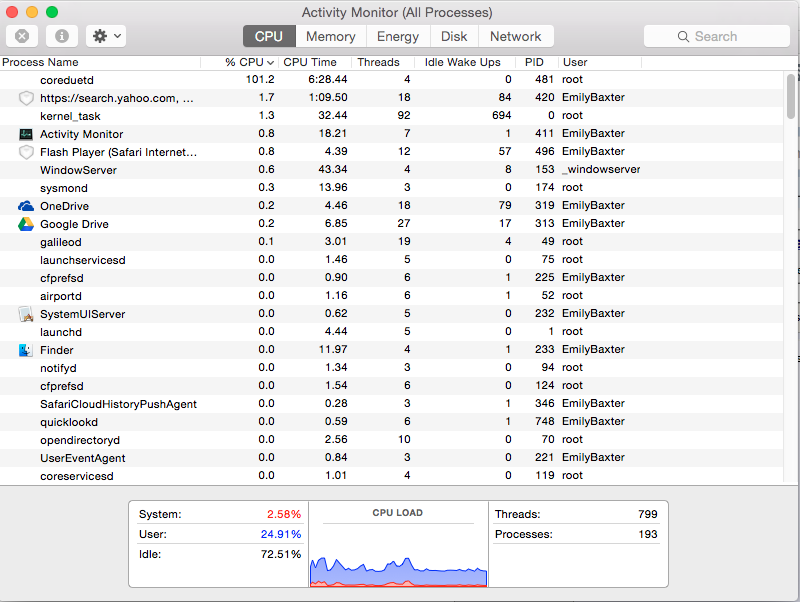
Task: Click the magnifier icon in Search field
Action: pos(683,36)
